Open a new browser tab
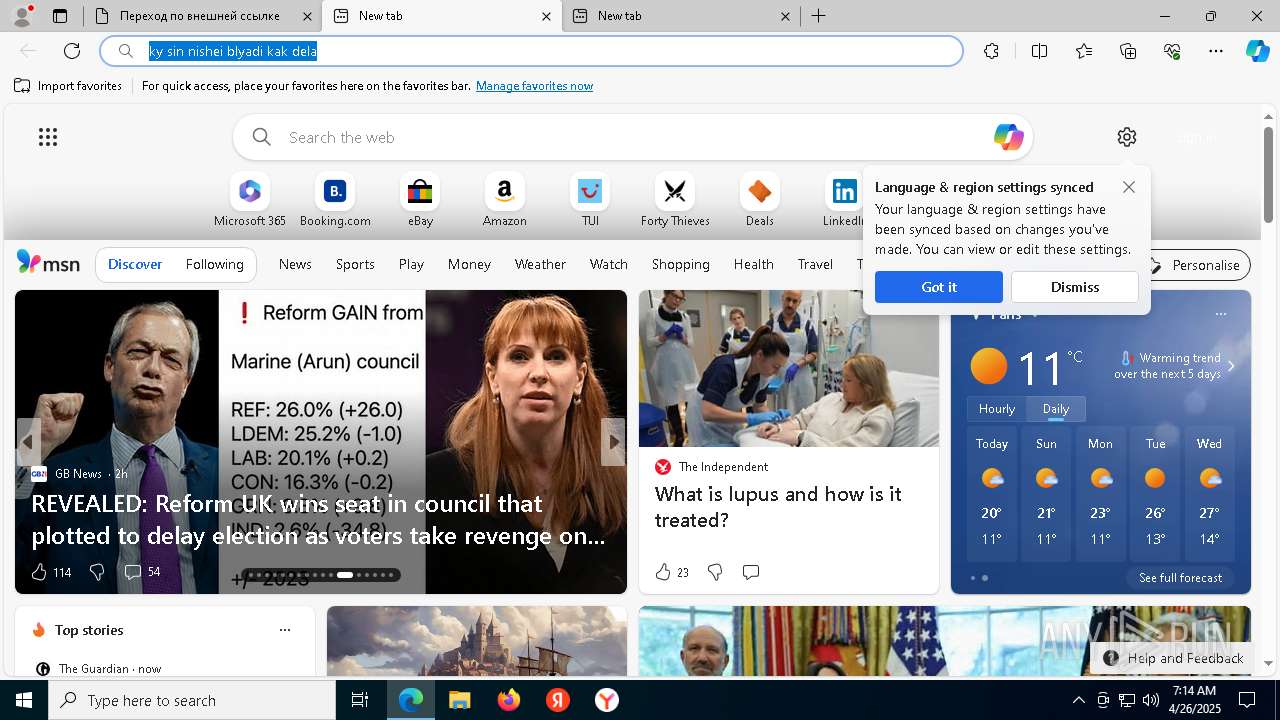Image resolution: width=1280 pixels, height=720 pixels. click(x=818, y=16)
